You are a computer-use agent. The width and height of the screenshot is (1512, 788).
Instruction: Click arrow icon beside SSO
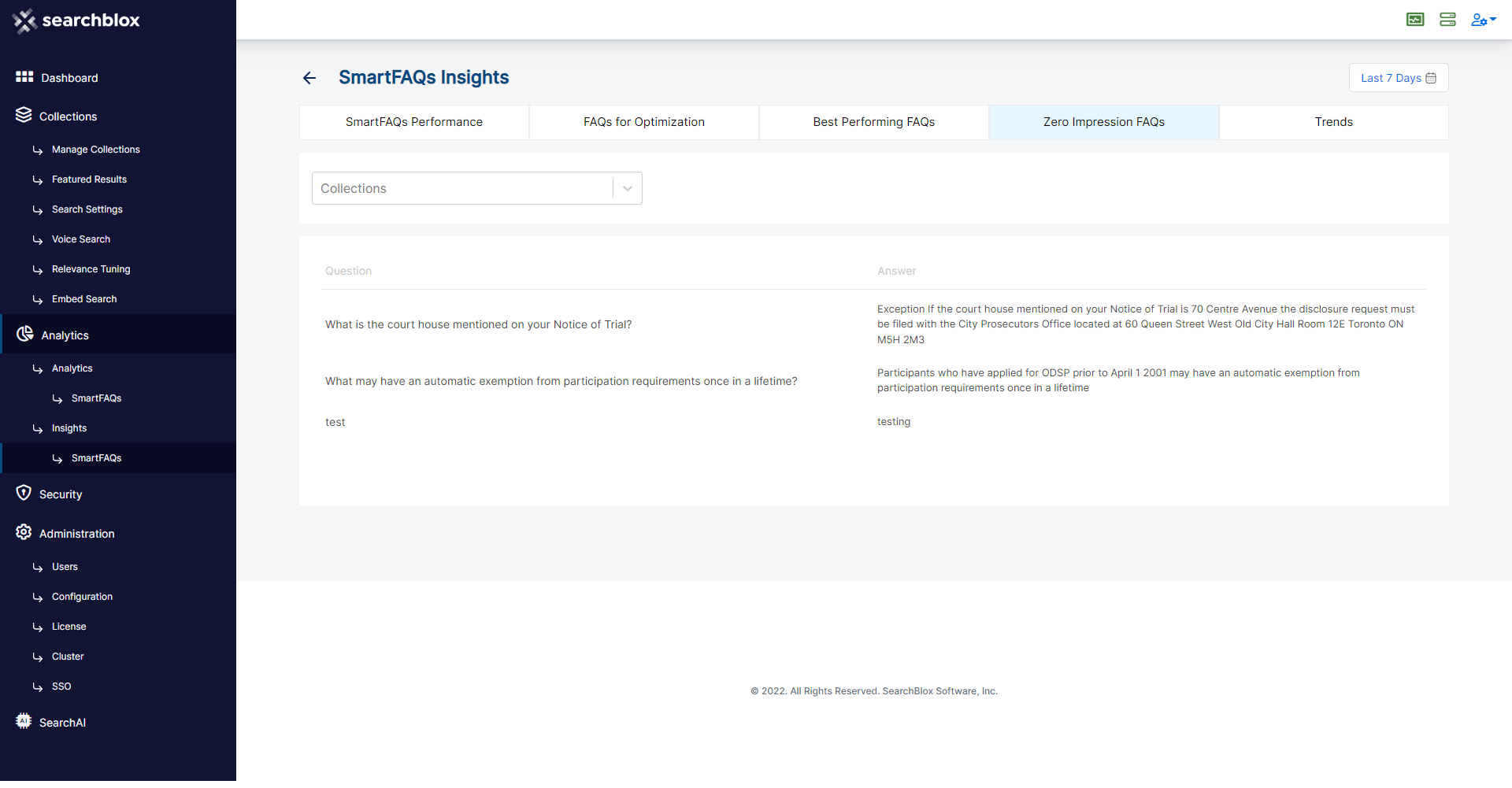click(x=38, y=687)
